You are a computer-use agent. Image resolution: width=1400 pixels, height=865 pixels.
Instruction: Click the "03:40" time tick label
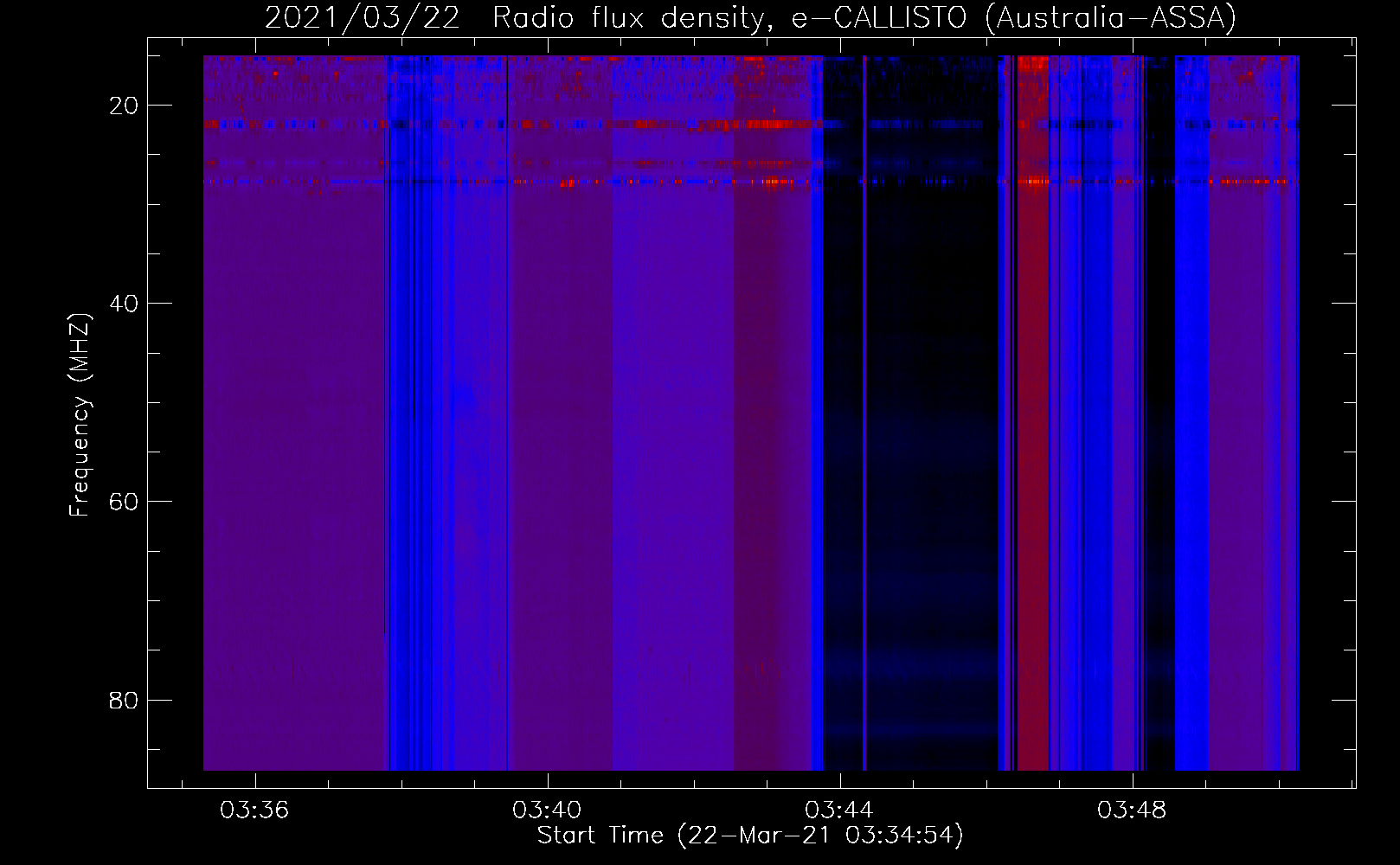point(547,811)
